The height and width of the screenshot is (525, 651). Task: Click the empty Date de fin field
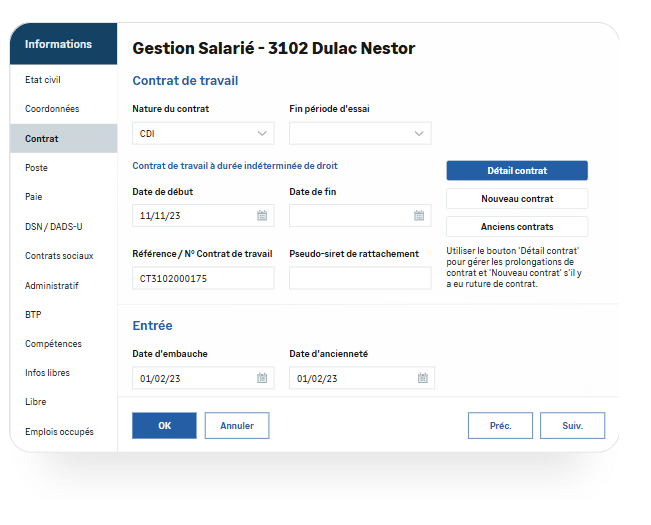tap(360, 215)
